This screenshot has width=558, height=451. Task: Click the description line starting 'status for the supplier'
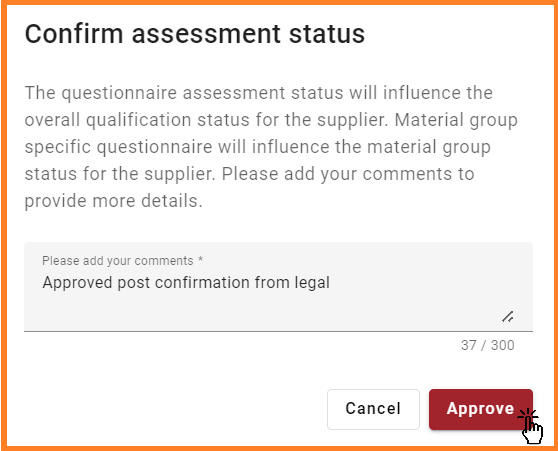(249, 174)
